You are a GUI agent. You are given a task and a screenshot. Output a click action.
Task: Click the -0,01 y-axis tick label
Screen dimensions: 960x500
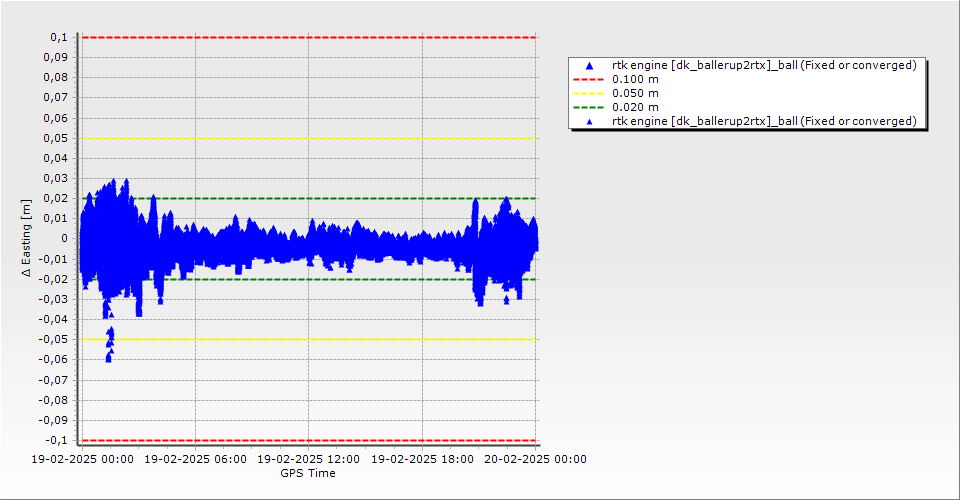coord(53,259)
